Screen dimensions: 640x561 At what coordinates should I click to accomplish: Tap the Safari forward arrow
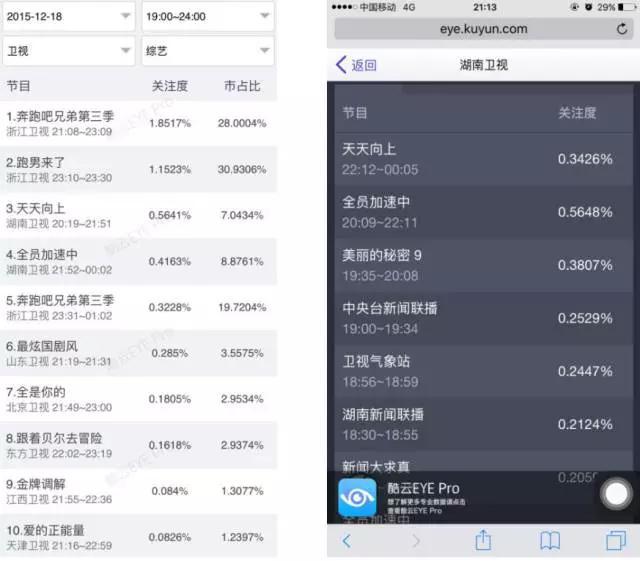(416, 541)
